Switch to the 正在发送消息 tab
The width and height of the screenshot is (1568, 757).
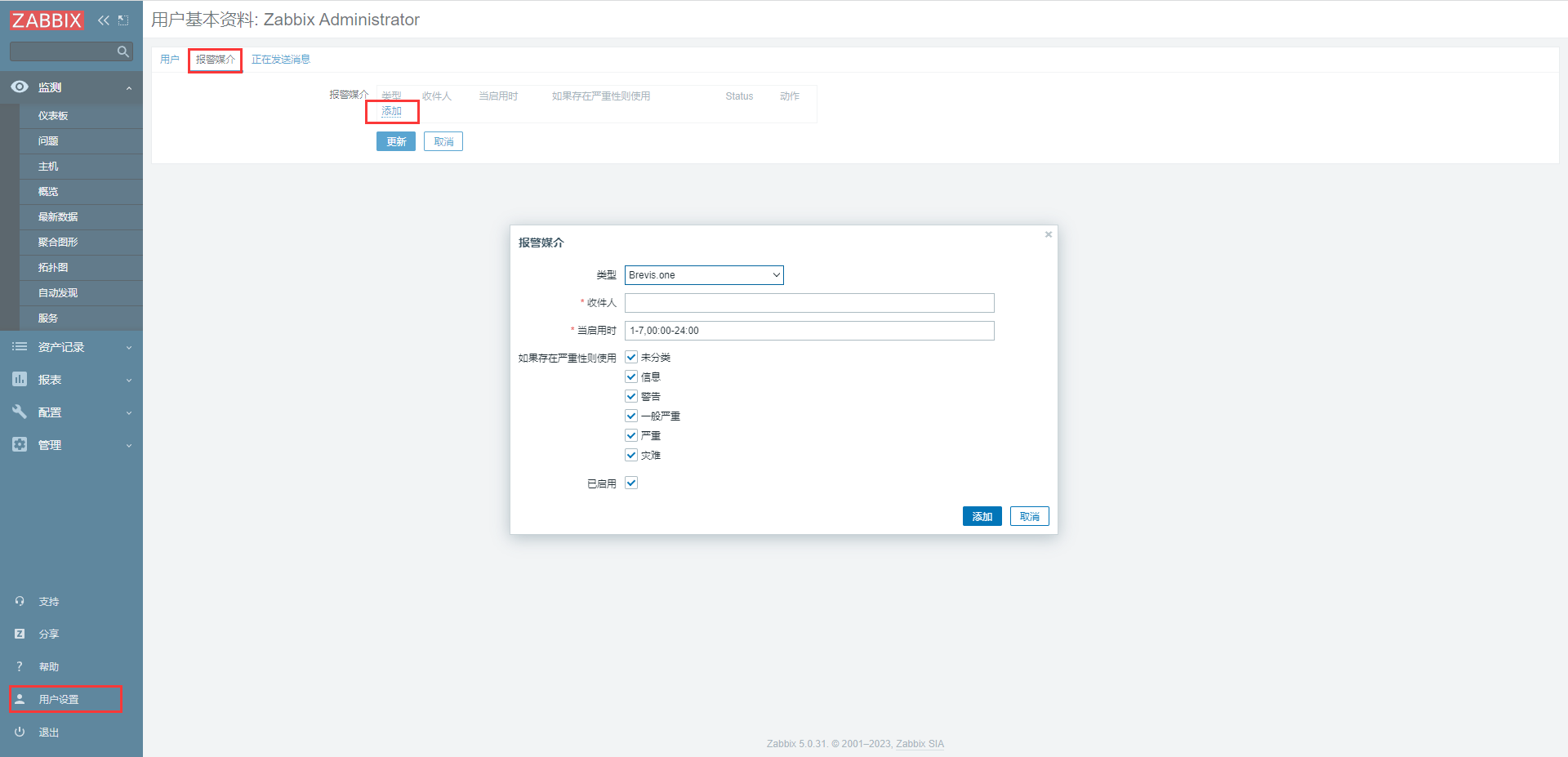280,60
